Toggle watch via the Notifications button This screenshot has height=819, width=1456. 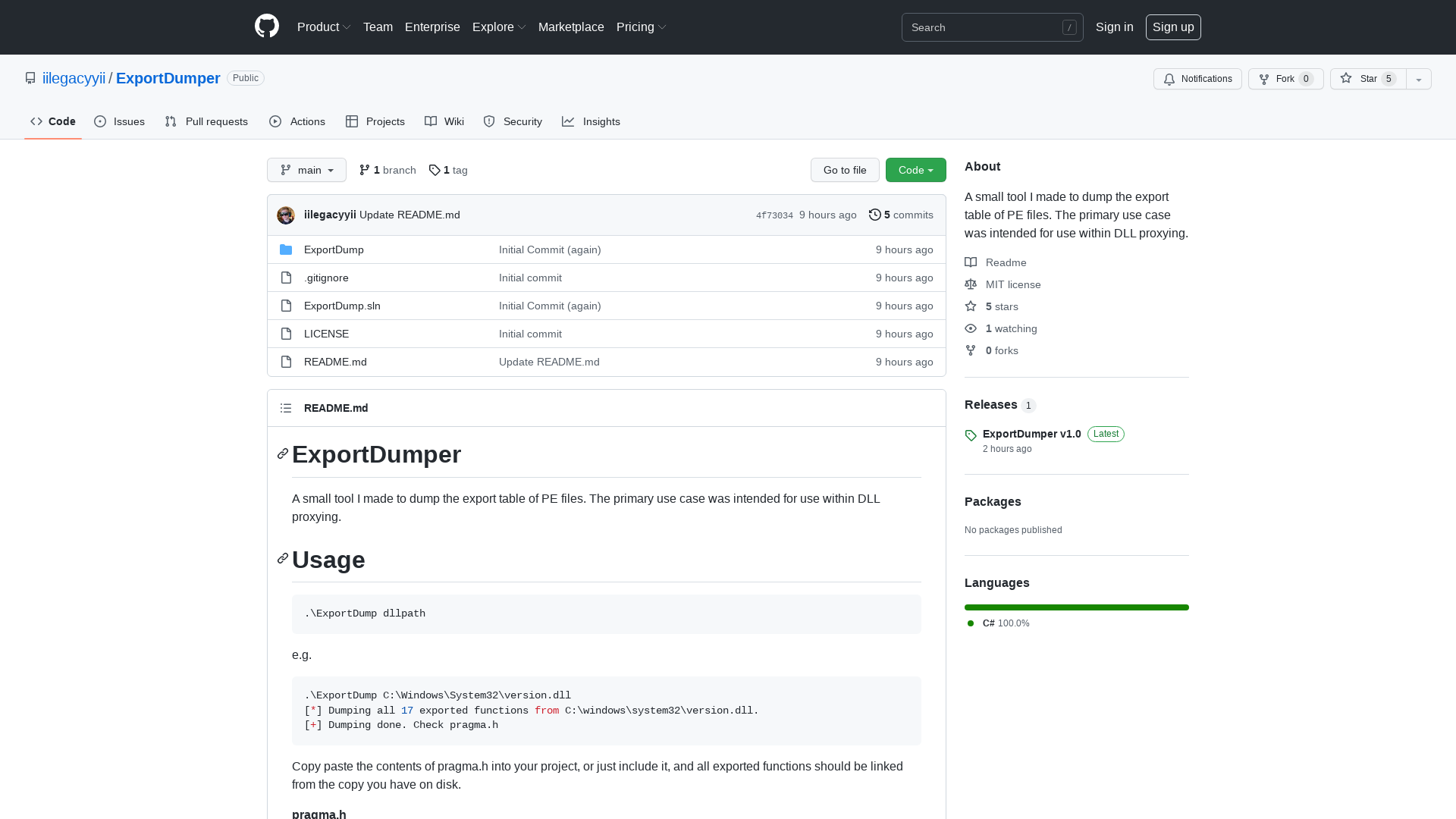click(x=1197, y=78)
